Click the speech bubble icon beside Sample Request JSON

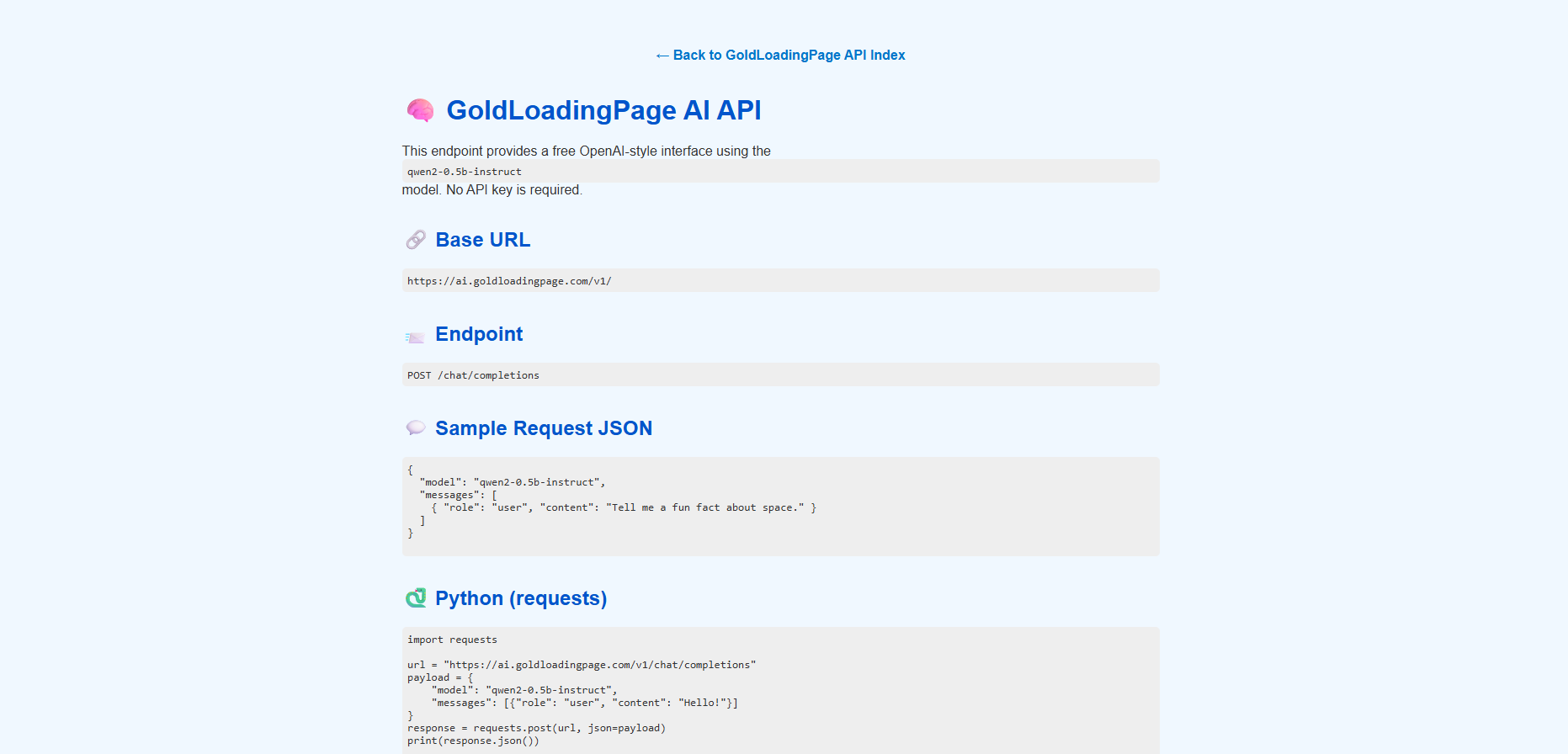coord(415,427)
